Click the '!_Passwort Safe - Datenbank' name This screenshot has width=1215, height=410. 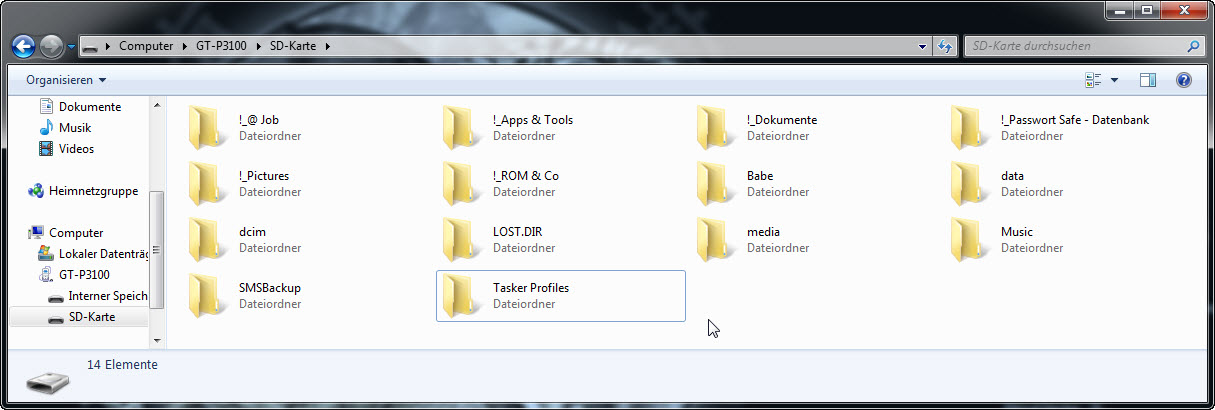(x=1075, y=120)
